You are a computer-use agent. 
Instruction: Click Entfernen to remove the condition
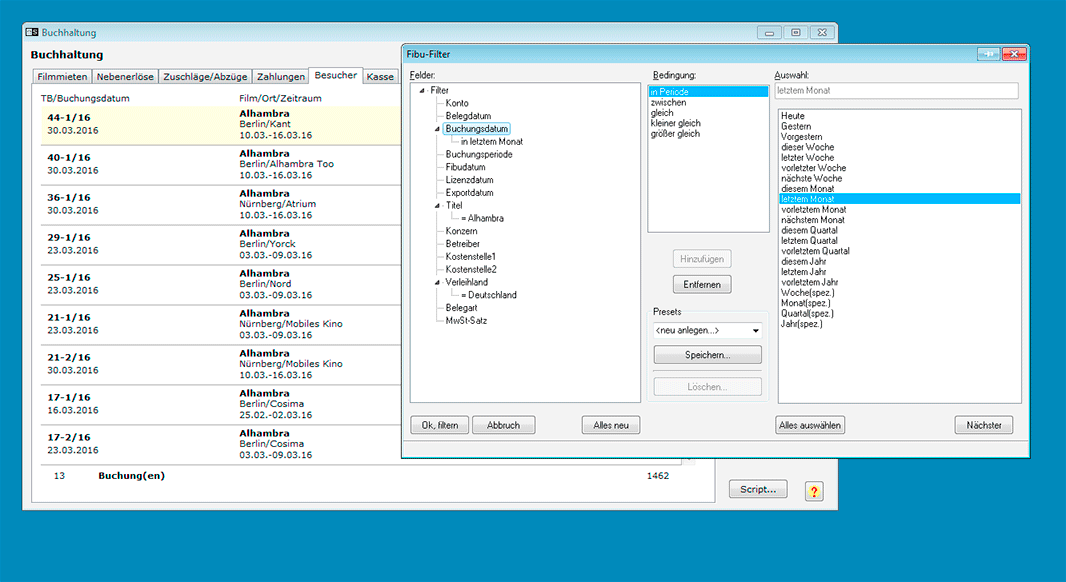pos(702,285)
